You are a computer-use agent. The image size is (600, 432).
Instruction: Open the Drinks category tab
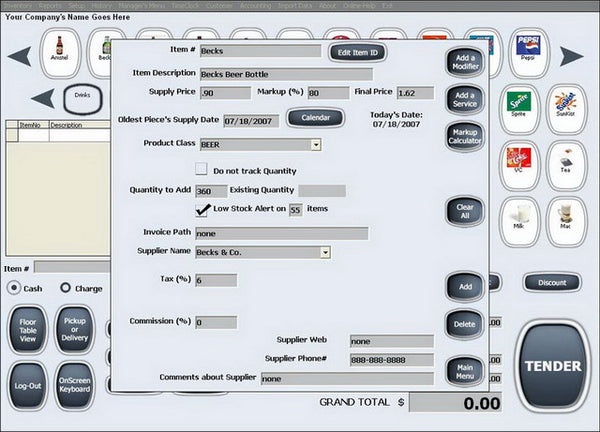83,99
